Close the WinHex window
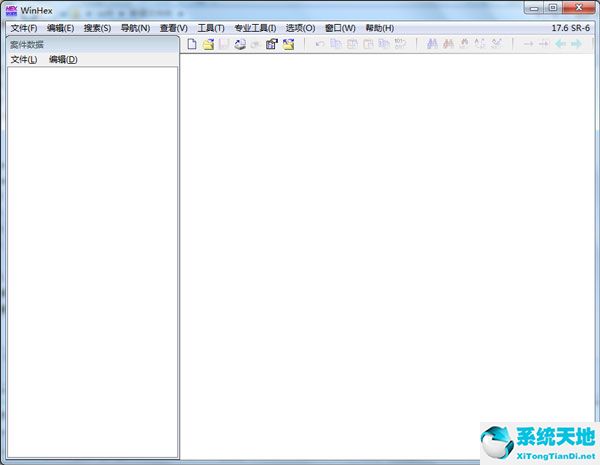This screenshot has height=465, width=600. pos(579,8)
